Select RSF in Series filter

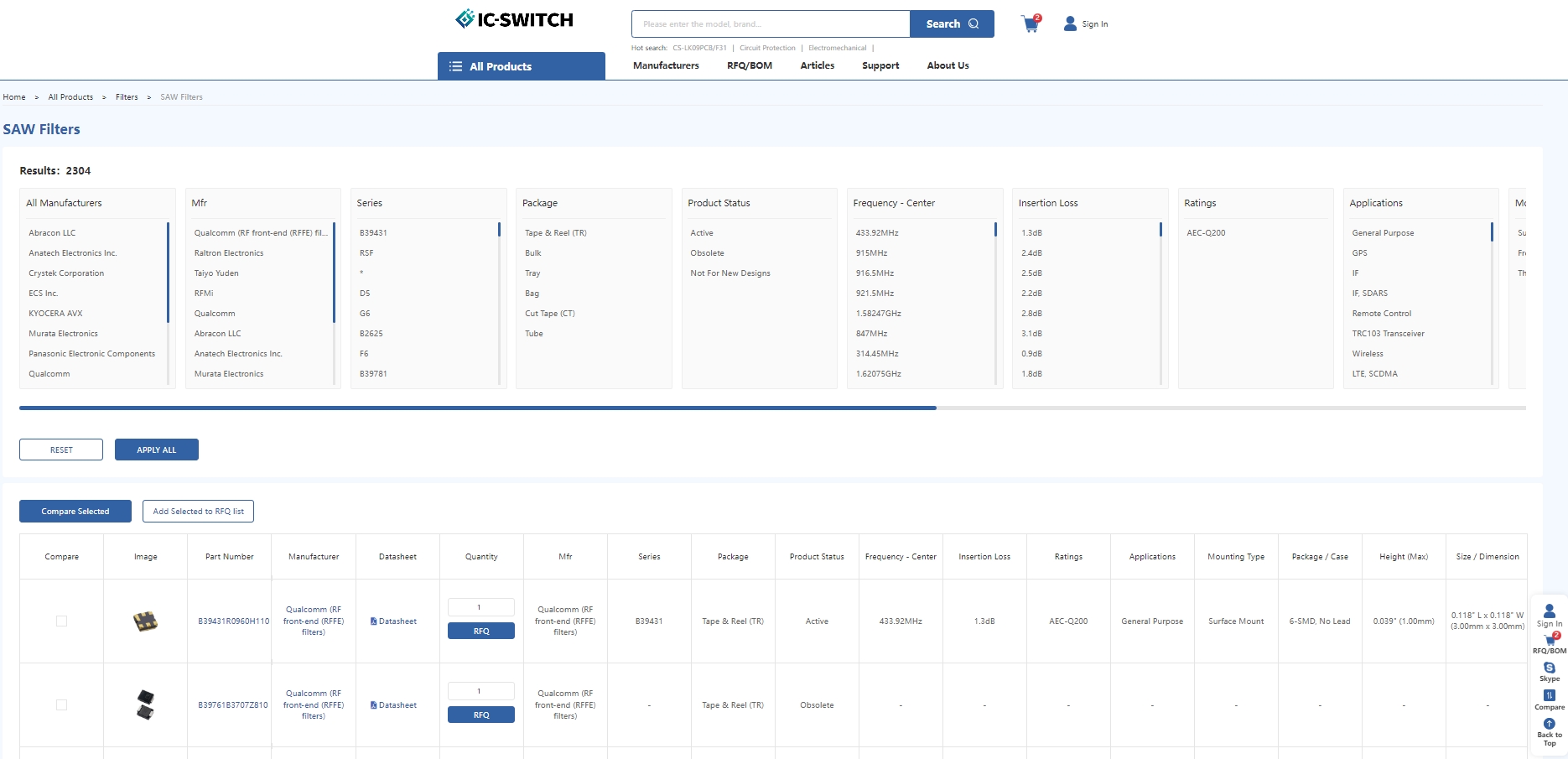[366, 253]
